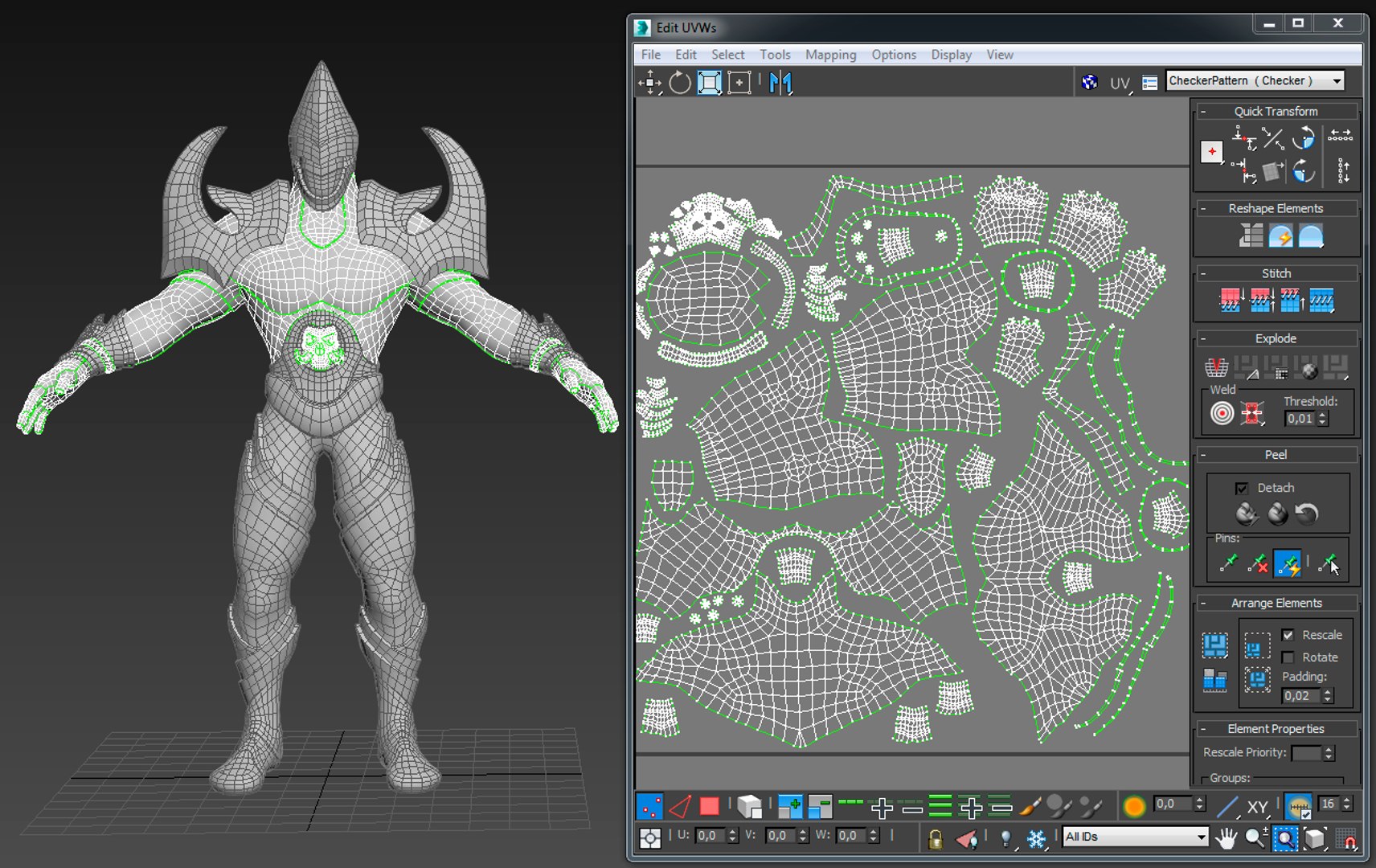
Task: Open the Select menu
Action: 727,55
